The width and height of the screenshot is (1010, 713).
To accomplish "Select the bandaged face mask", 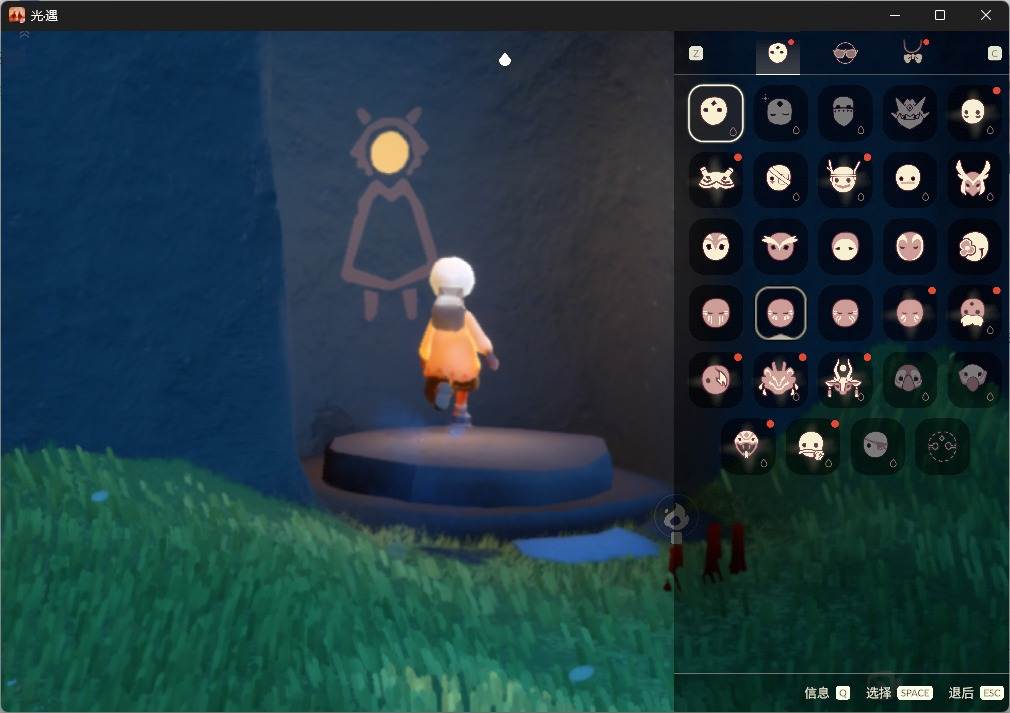I will 780,179.
